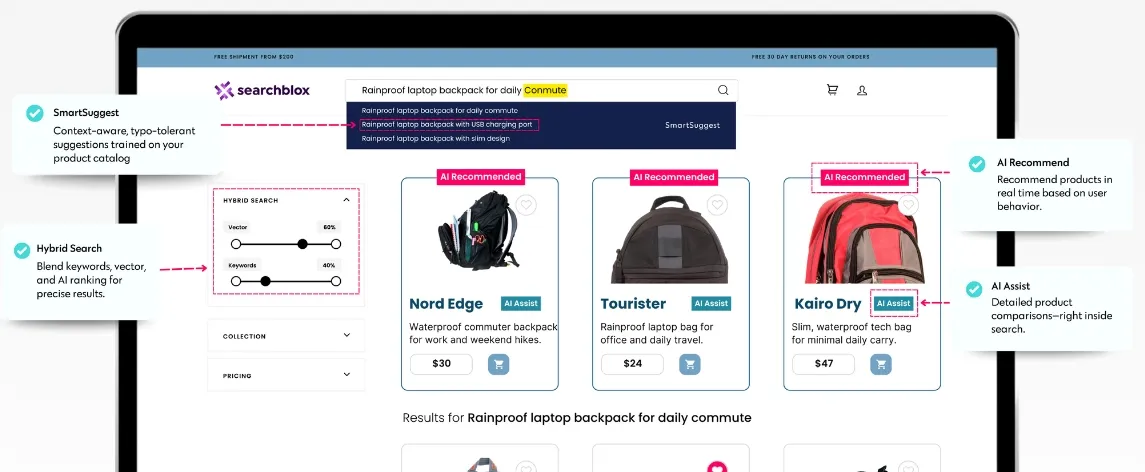The width and height of the screenshot is (1145, 472).
Task: Click the search magnifier icon
Action: pos(723,91)
